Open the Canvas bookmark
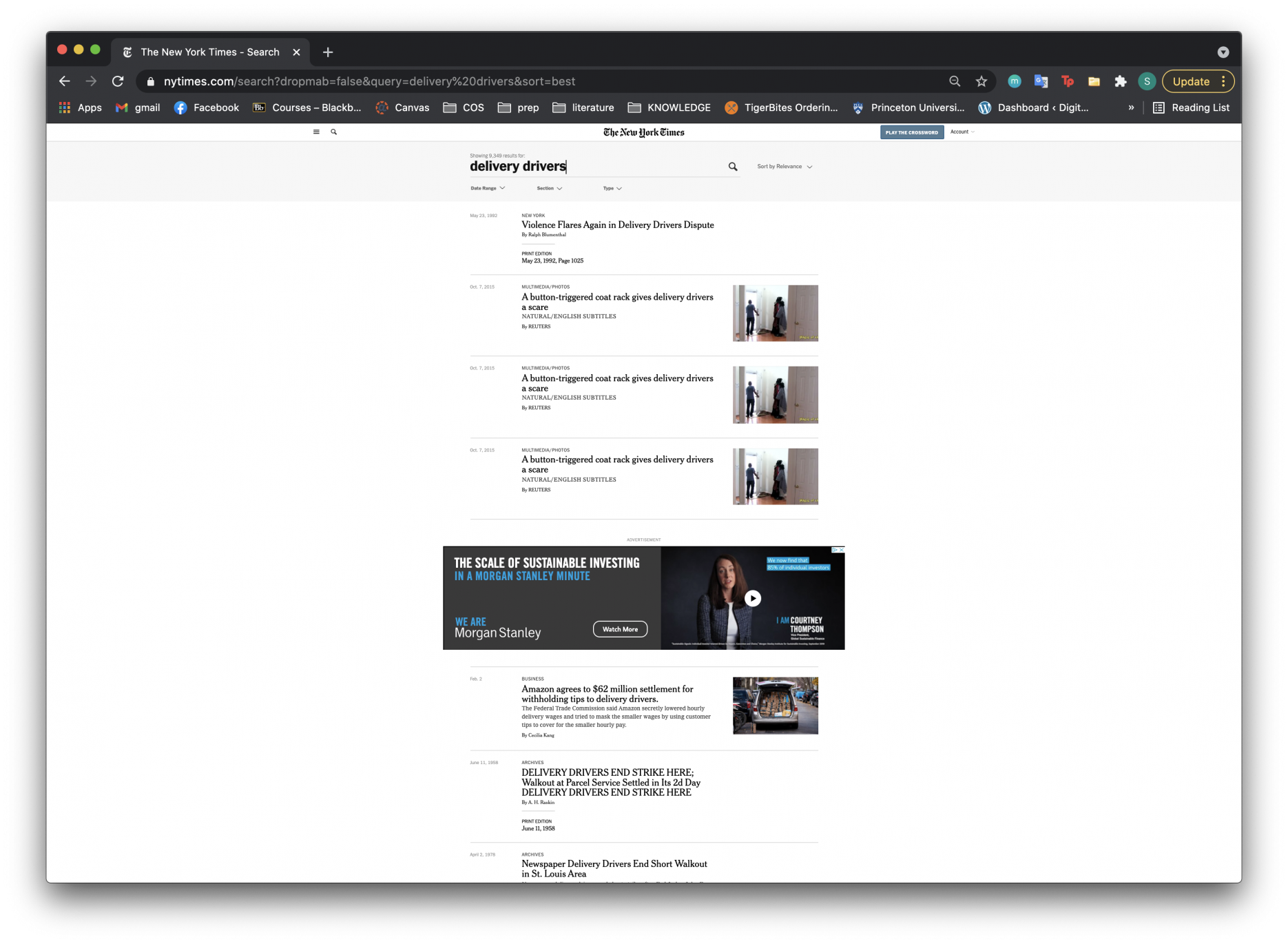 tap(402, 107)
